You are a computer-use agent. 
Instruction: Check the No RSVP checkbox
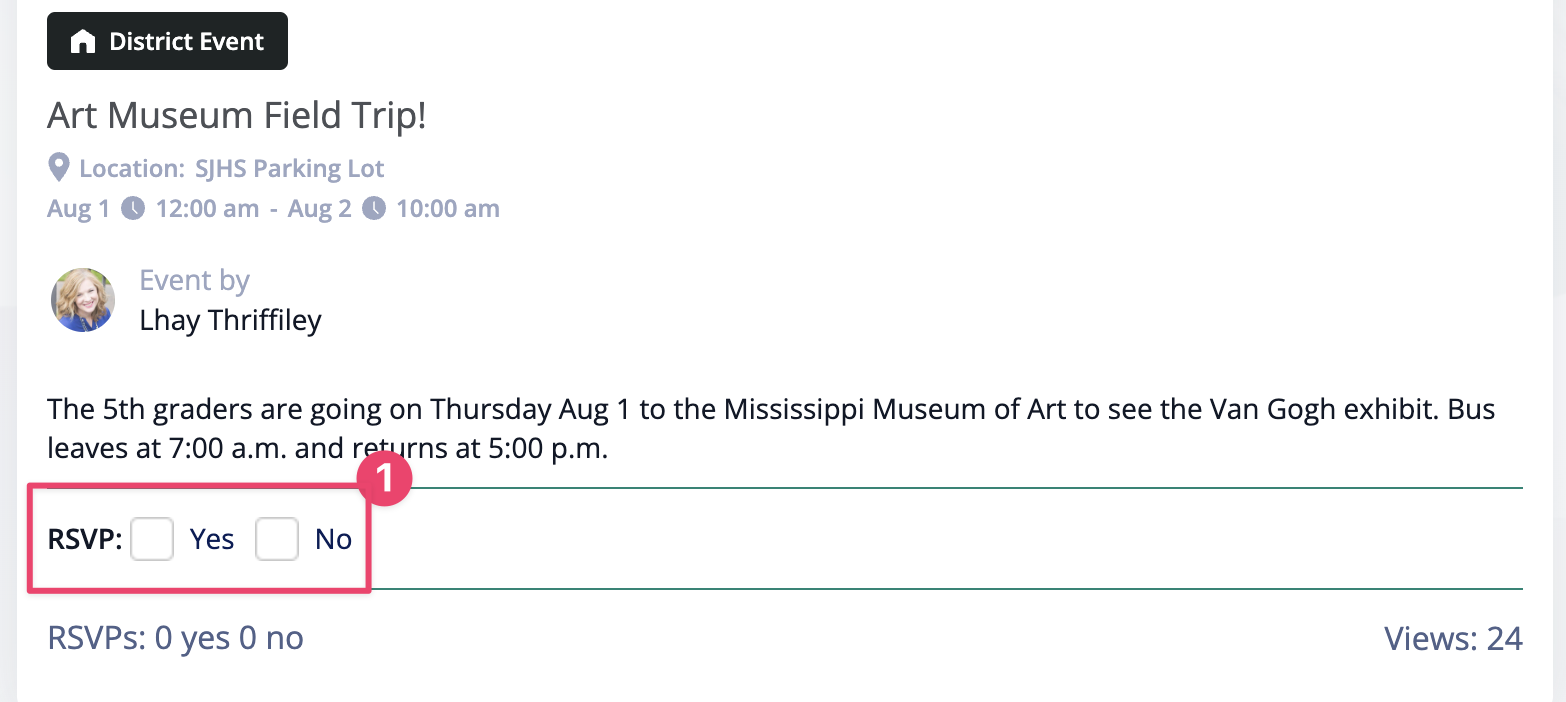pyautogui.click(x=277, y=539)
